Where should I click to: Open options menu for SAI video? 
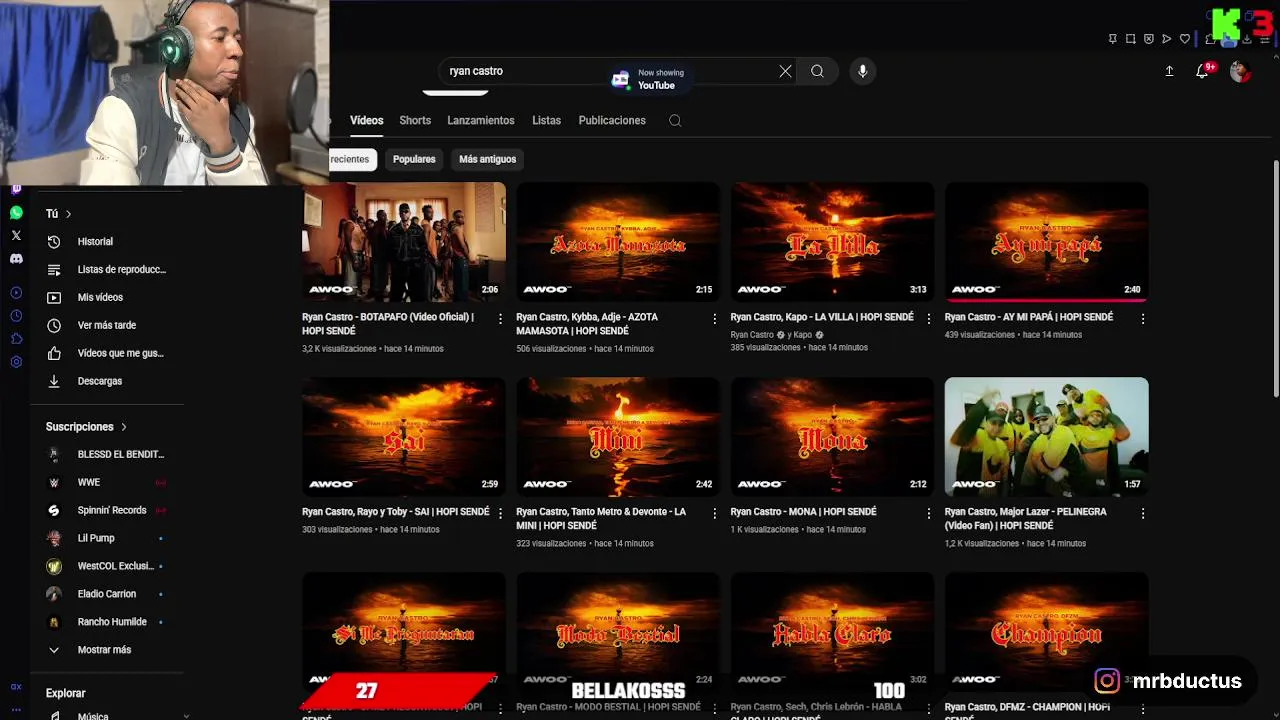coord(501,514)
